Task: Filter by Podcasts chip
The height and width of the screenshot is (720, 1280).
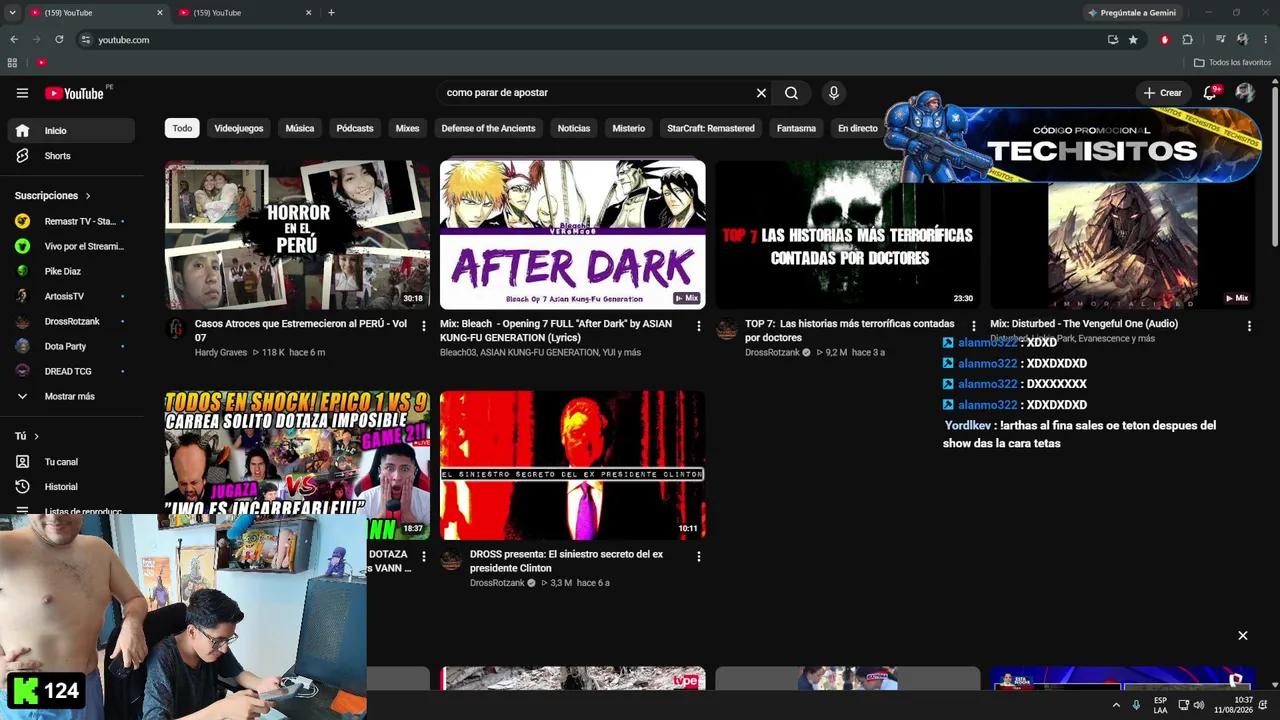Action: (x=355, y=128)
